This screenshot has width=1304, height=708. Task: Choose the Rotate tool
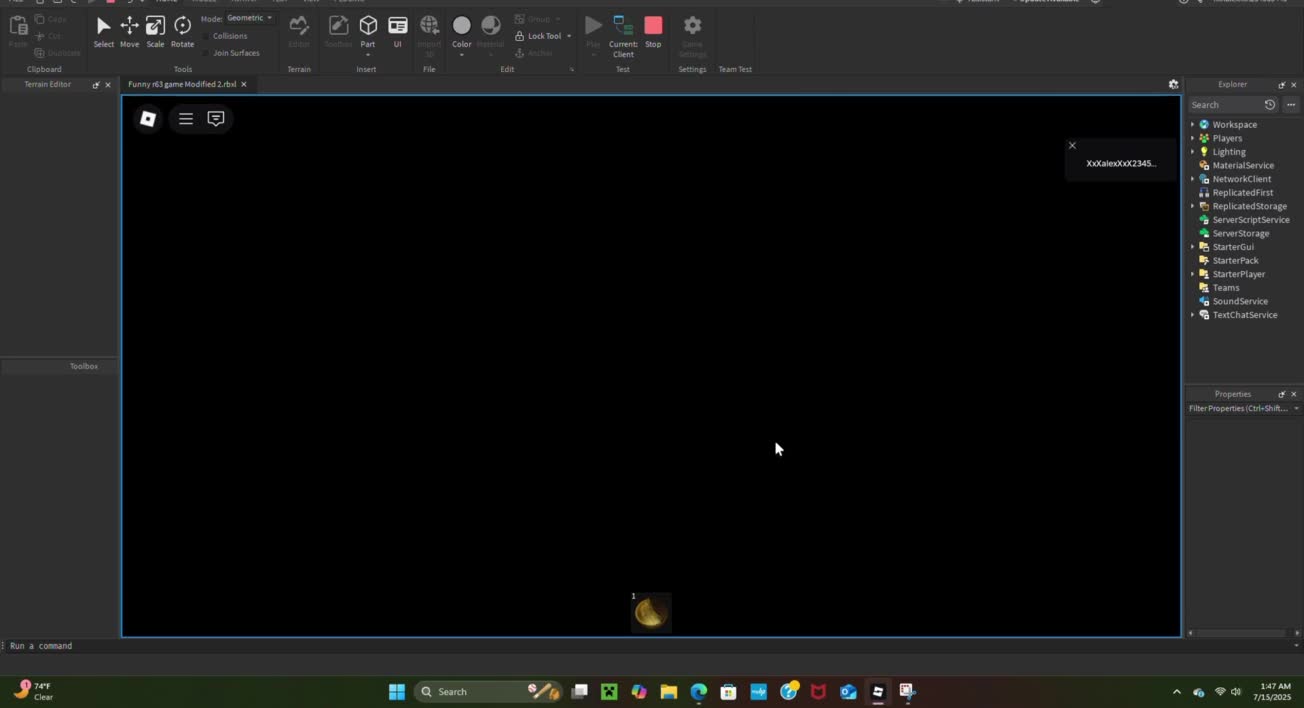(x=182, y=30)
